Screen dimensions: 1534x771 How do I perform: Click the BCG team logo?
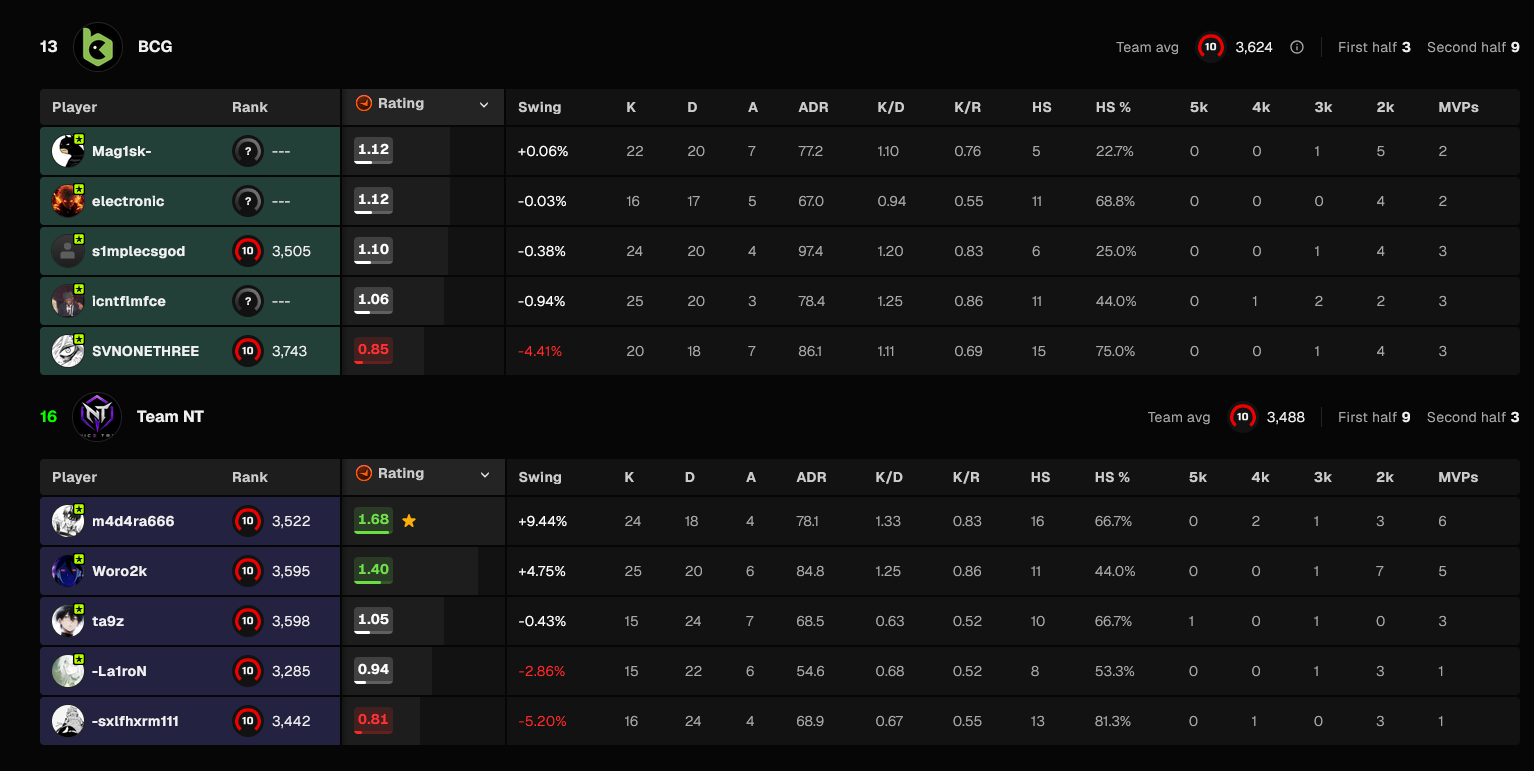click(98, 46)
